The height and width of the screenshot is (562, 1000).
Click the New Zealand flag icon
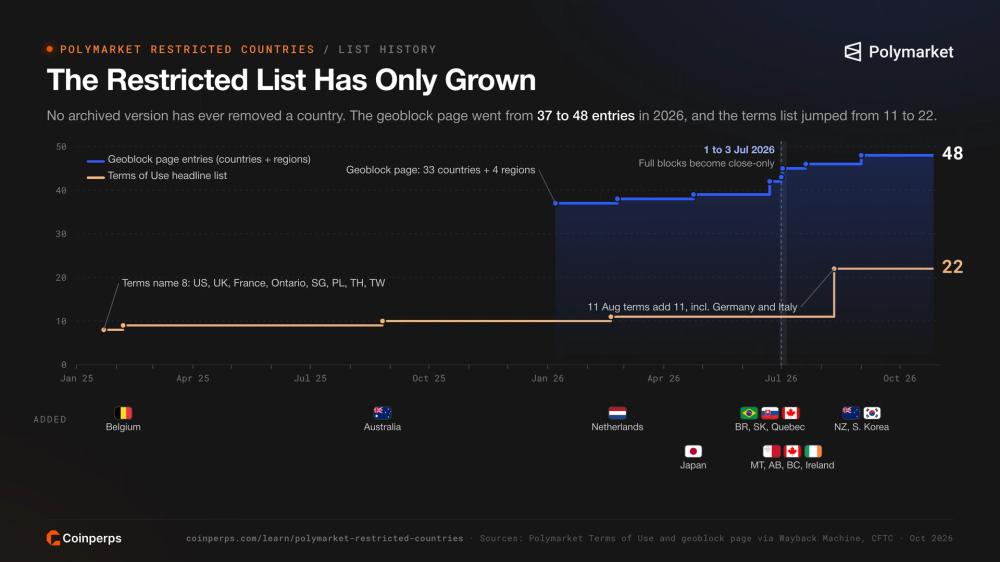(x=851, y=413)
